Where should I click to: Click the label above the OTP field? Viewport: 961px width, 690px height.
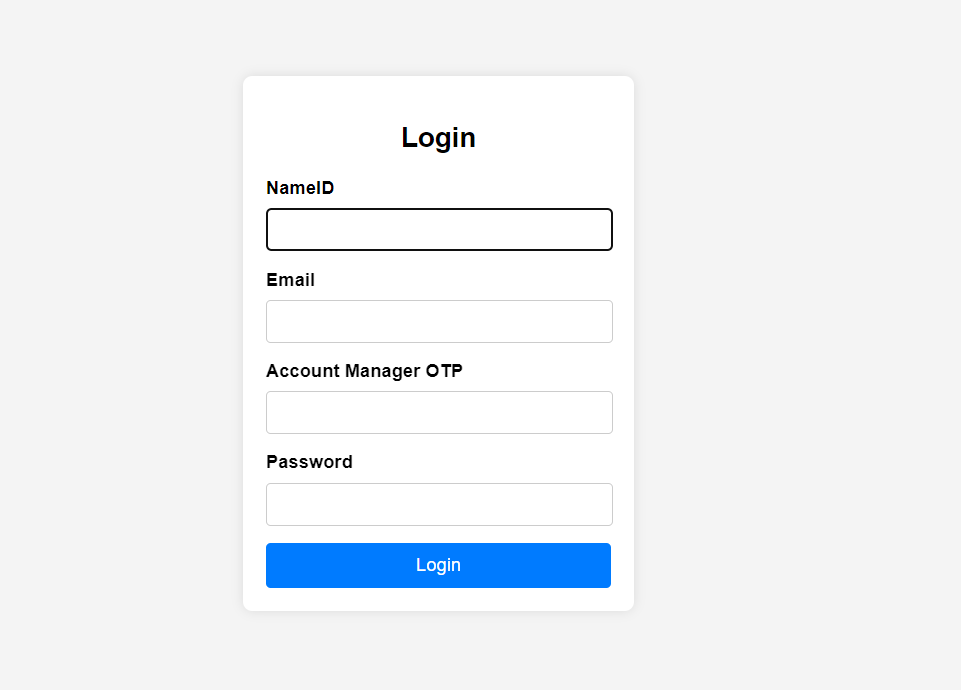tap(364, 371)
